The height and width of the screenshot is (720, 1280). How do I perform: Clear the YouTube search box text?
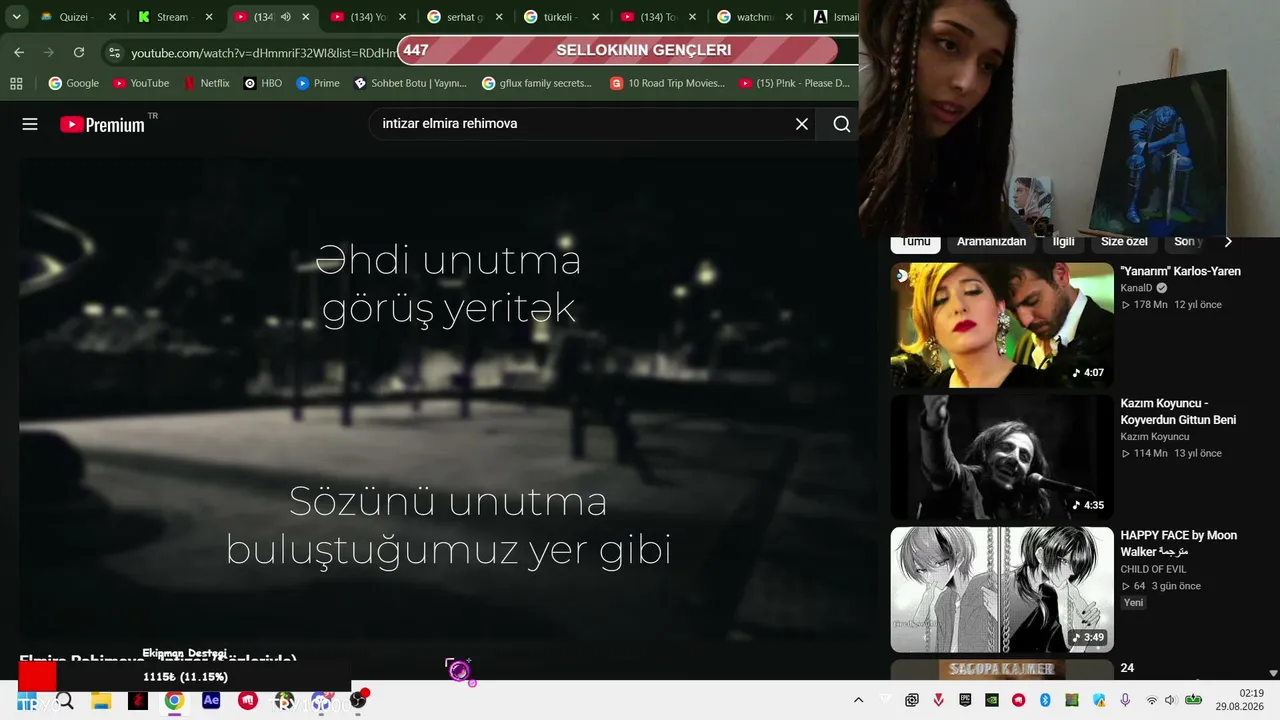click(802, 124)
